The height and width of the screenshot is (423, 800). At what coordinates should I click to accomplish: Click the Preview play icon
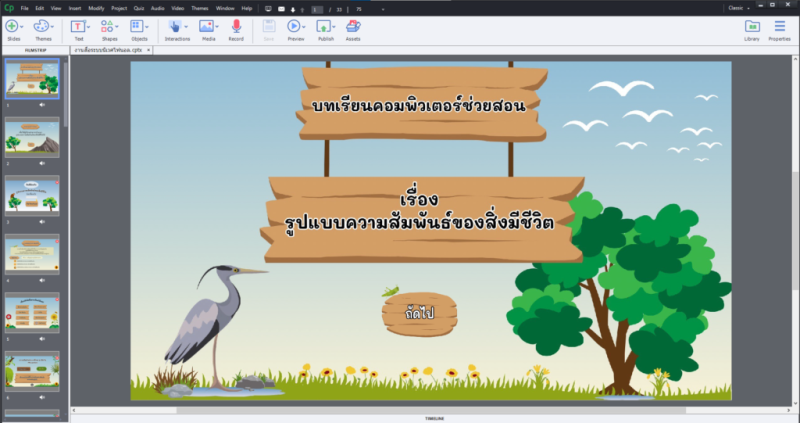pyautogui.click(x=295, y=26)
